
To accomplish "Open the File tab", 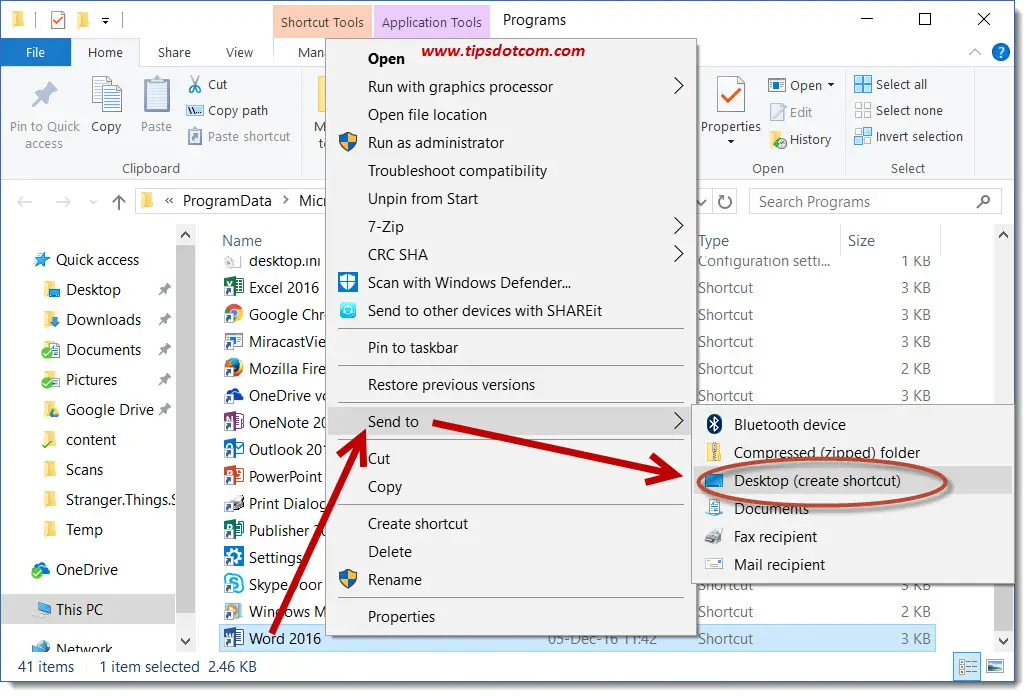I will coord(35,52).
